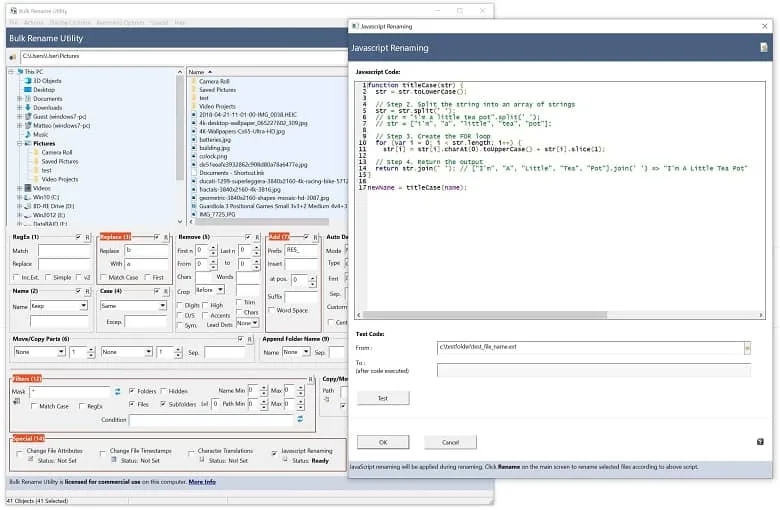Open the More Info link

coord(202,482)
